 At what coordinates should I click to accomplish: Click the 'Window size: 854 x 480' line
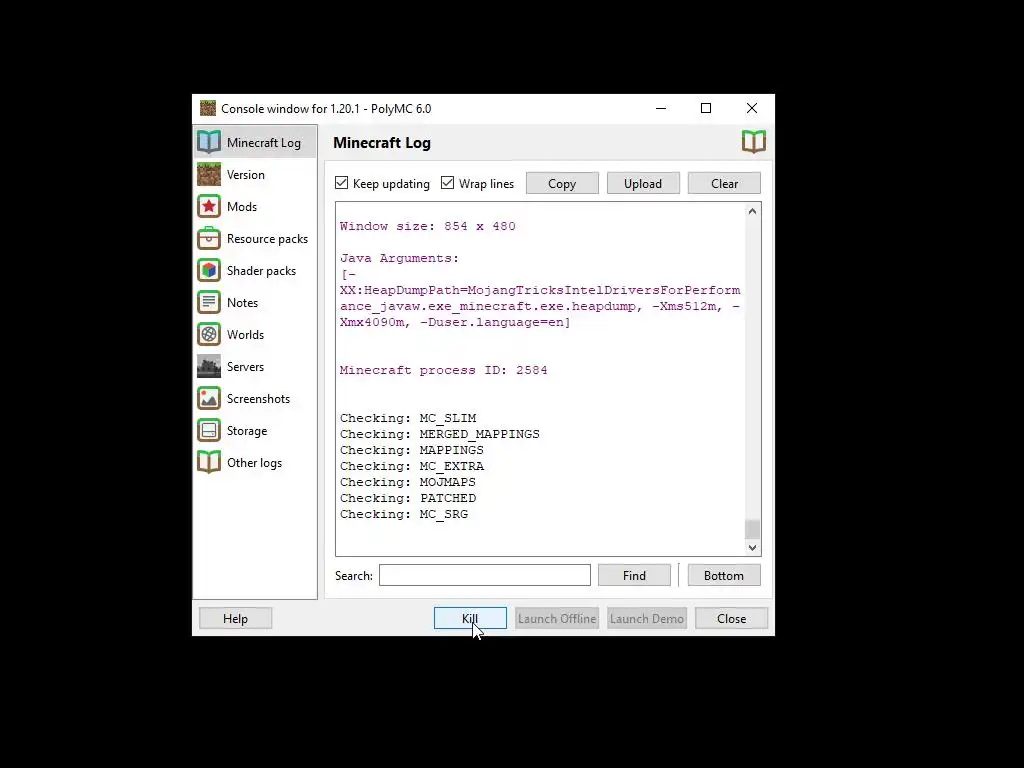point(428,226)
